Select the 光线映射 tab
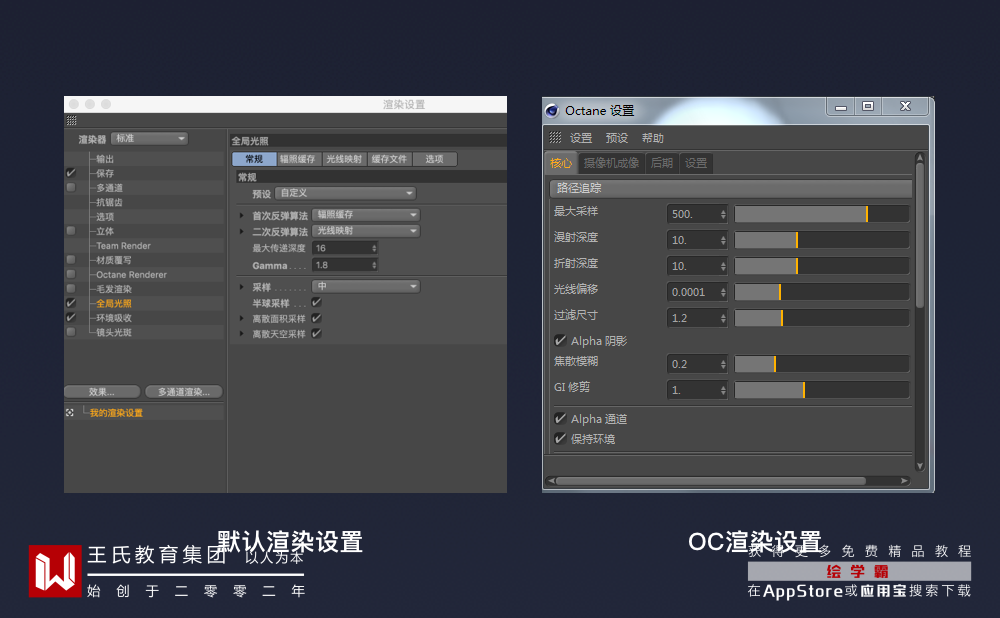This screenshot has height=618, width=1000. tap(344, 159)
